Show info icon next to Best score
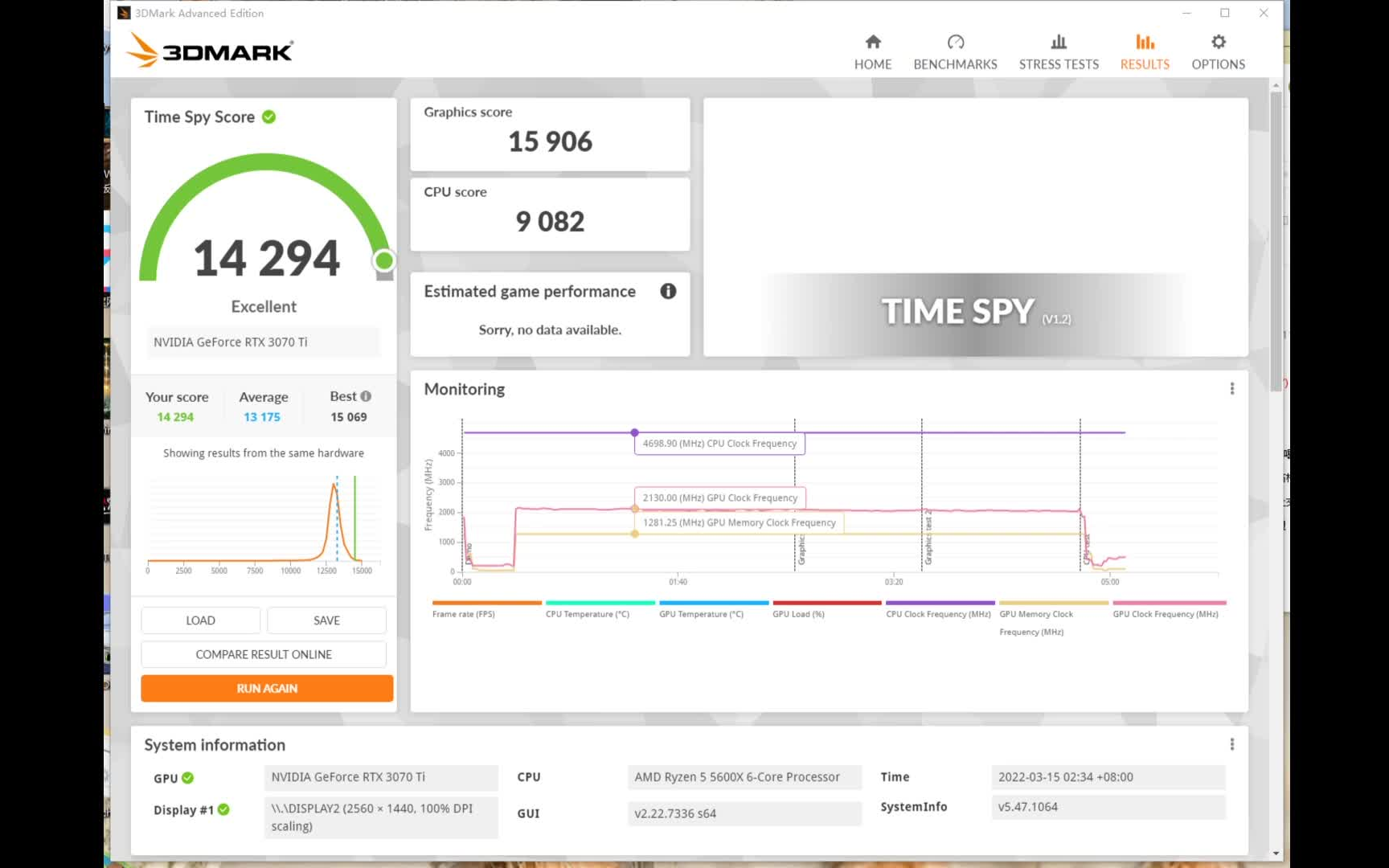This screenshot has height=868, width=1389. 366,396
